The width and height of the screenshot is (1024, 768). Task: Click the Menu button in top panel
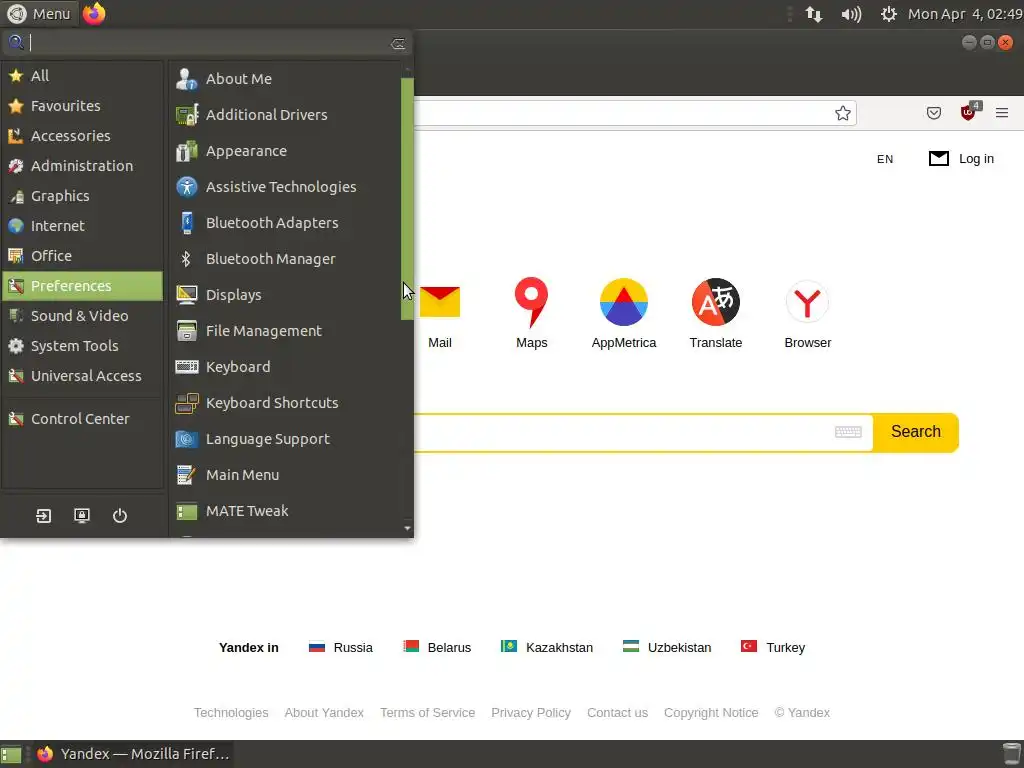39,14
